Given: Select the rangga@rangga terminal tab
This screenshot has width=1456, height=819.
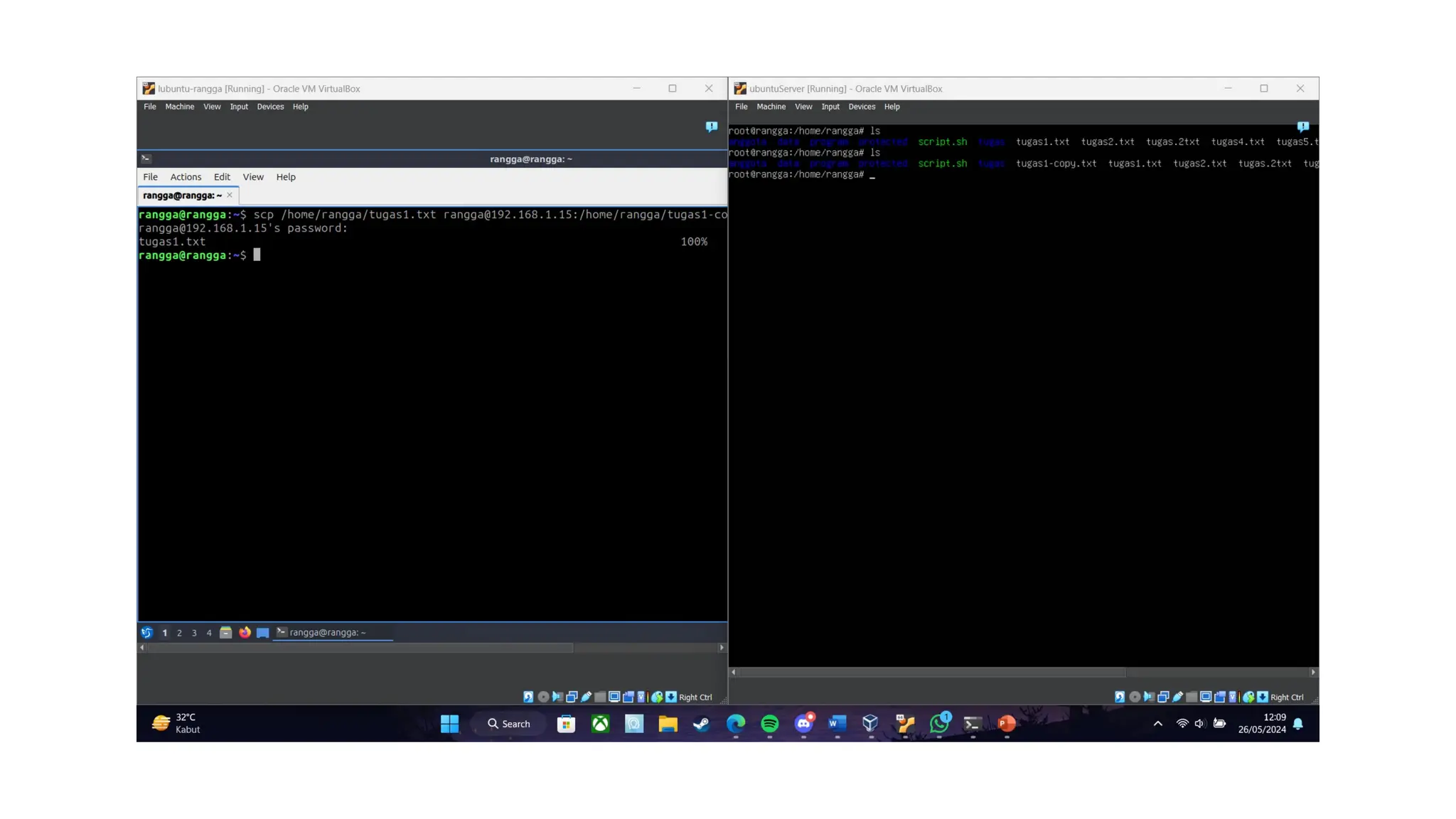Looking at the screenshot, I should 182,196.
